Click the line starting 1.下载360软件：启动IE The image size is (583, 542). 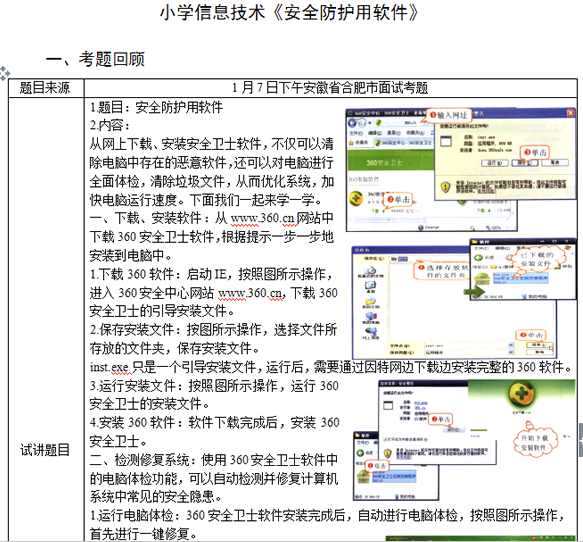211,274
